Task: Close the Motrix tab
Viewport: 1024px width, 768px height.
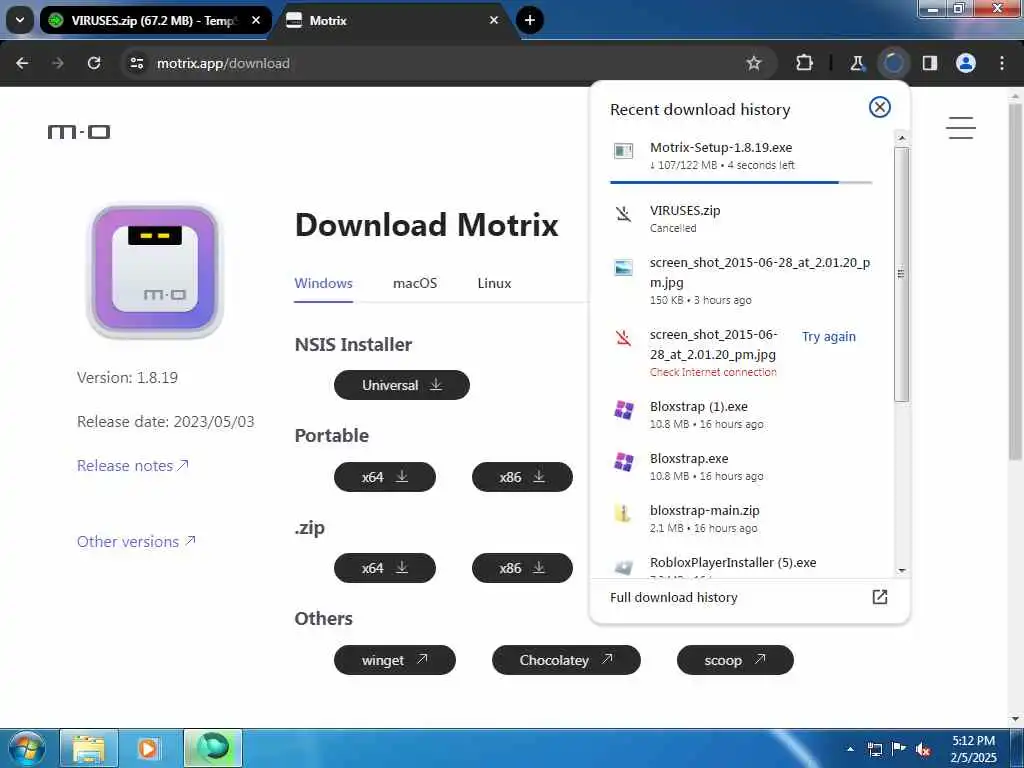Action: pos(494,20)
